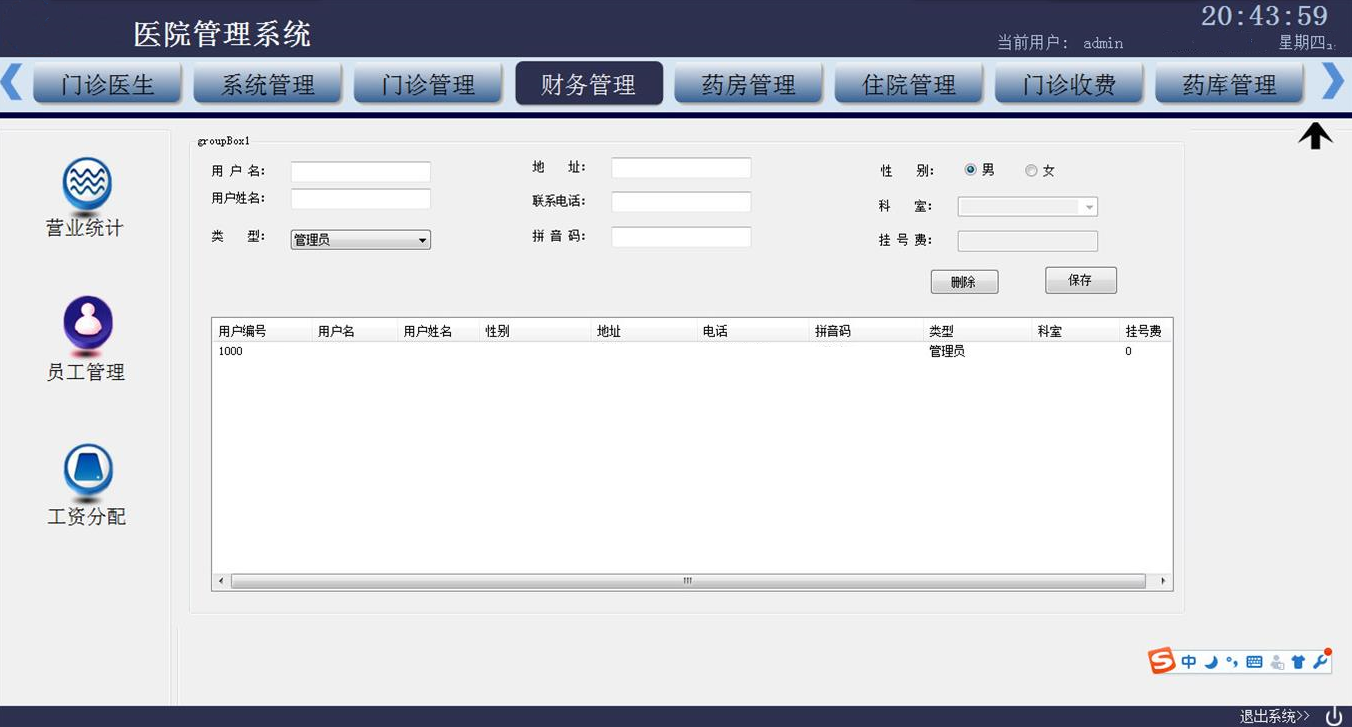Image resolution: width=1352 pixels, height=727 pixels.
Task: Click Sogou user account icon
Action: (1277, 662)
